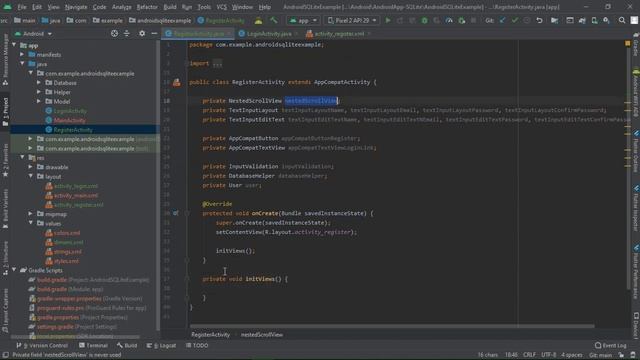Open the TODO tool window
The width and height of the screenshot is (640, 360).
click(x=197, y=345)
